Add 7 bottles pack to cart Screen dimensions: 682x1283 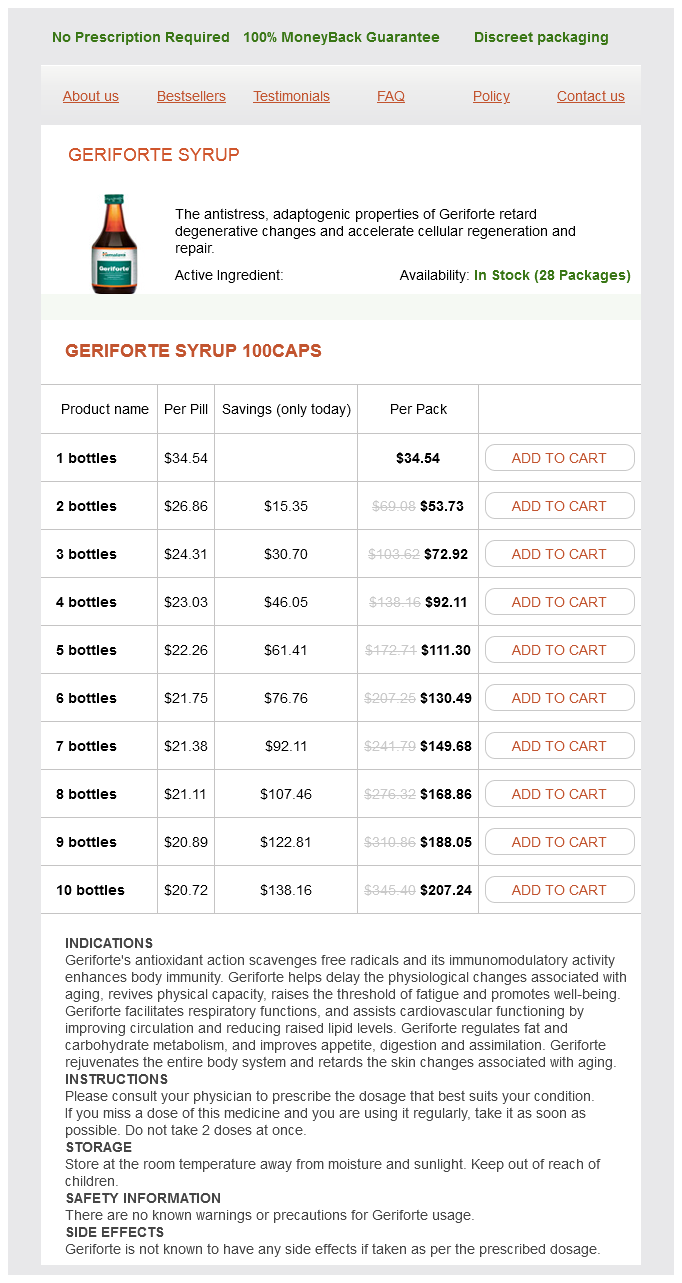pos(559,746)
